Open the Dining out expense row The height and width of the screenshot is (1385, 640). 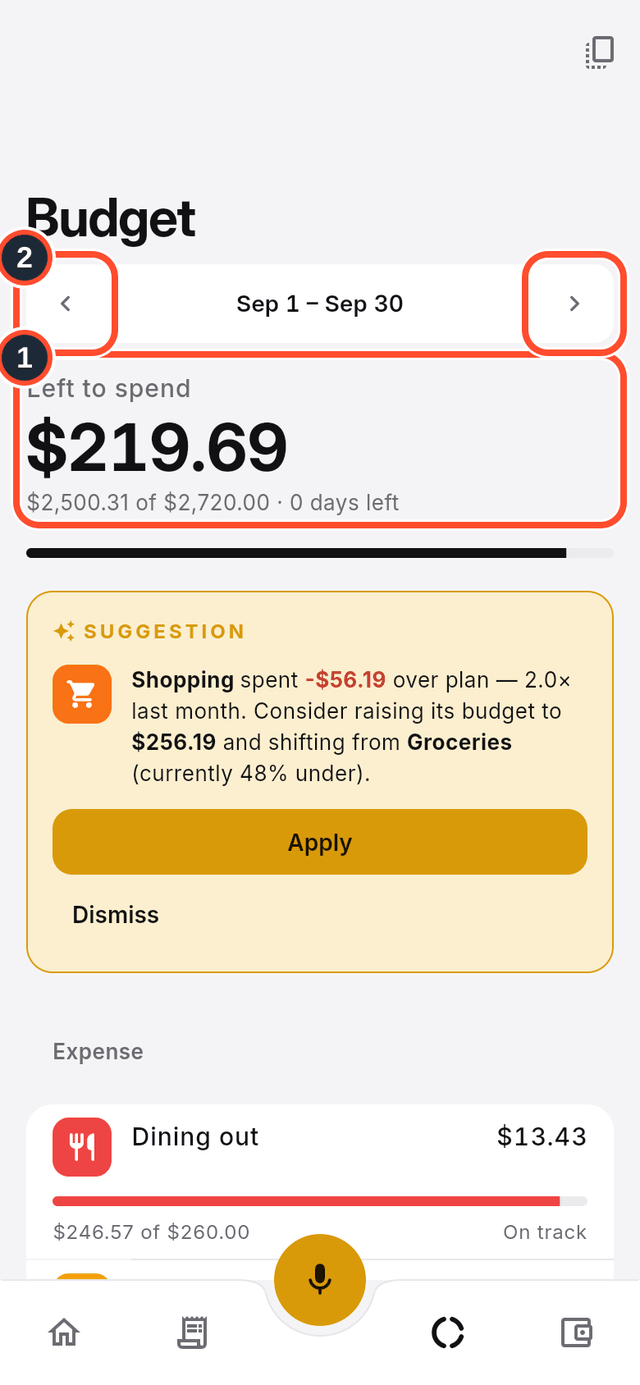(x=320, y=1182)
